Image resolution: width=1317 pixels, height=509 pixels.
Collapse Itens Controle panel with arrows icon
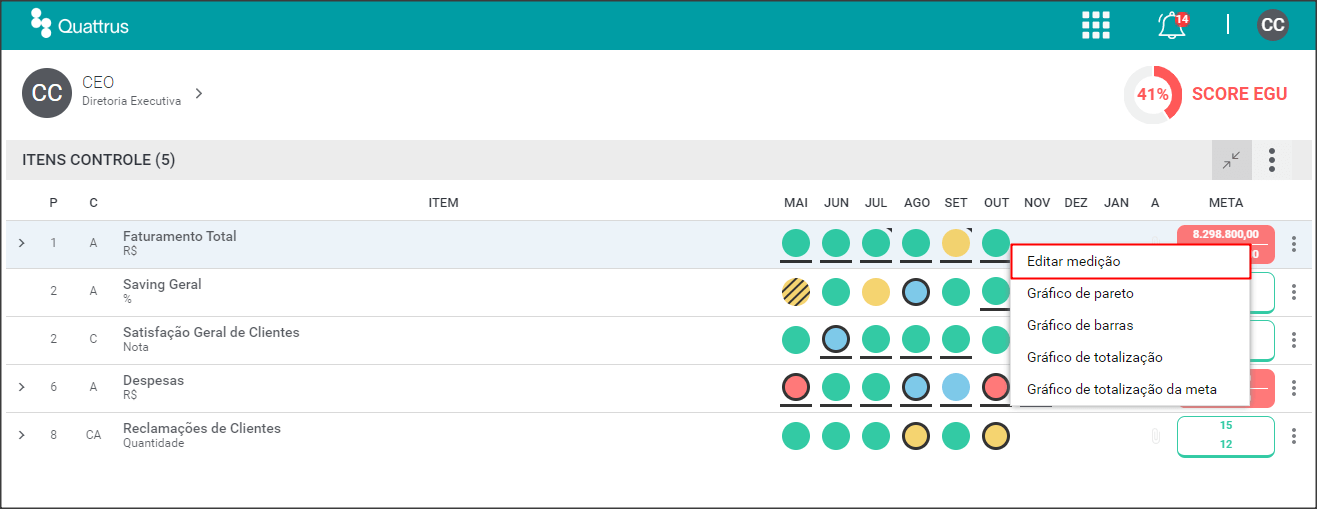(1231, 159)
